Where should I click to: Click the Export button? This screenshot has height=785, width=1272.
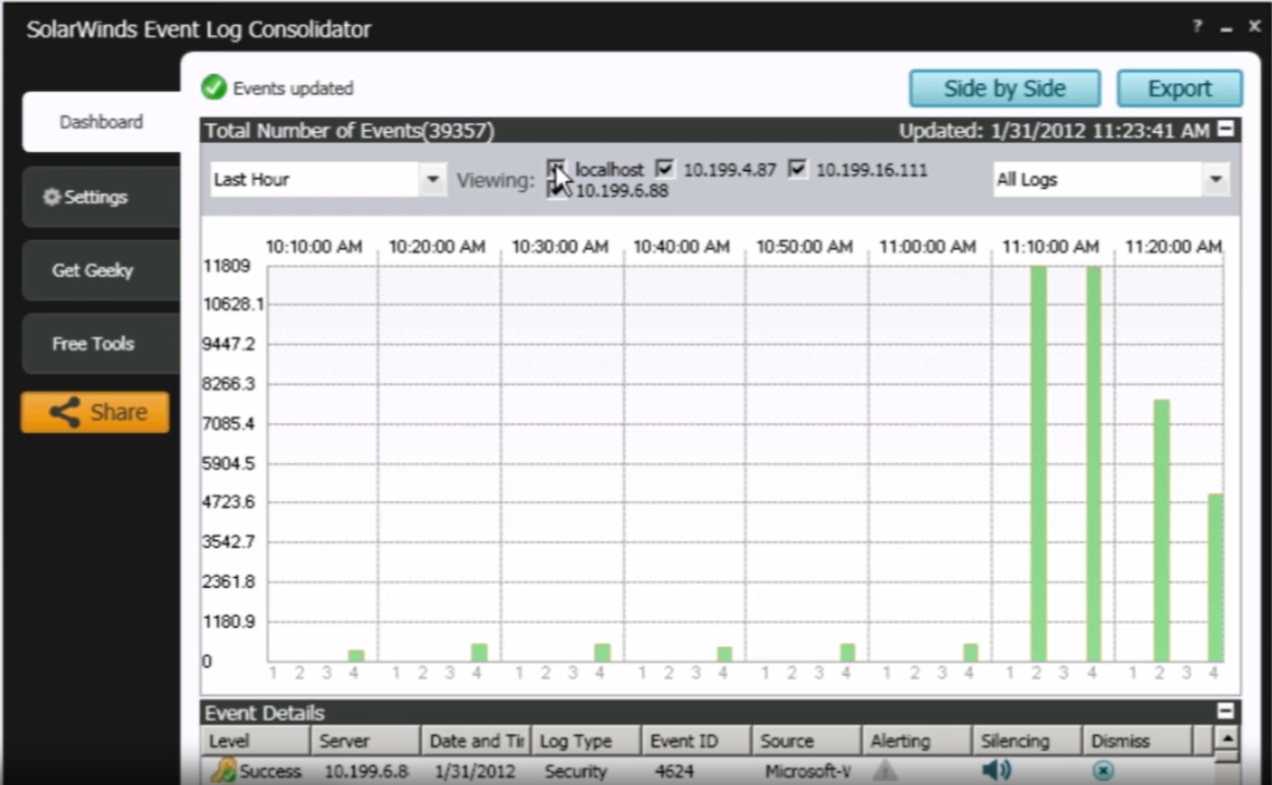tap(1180, 88)
